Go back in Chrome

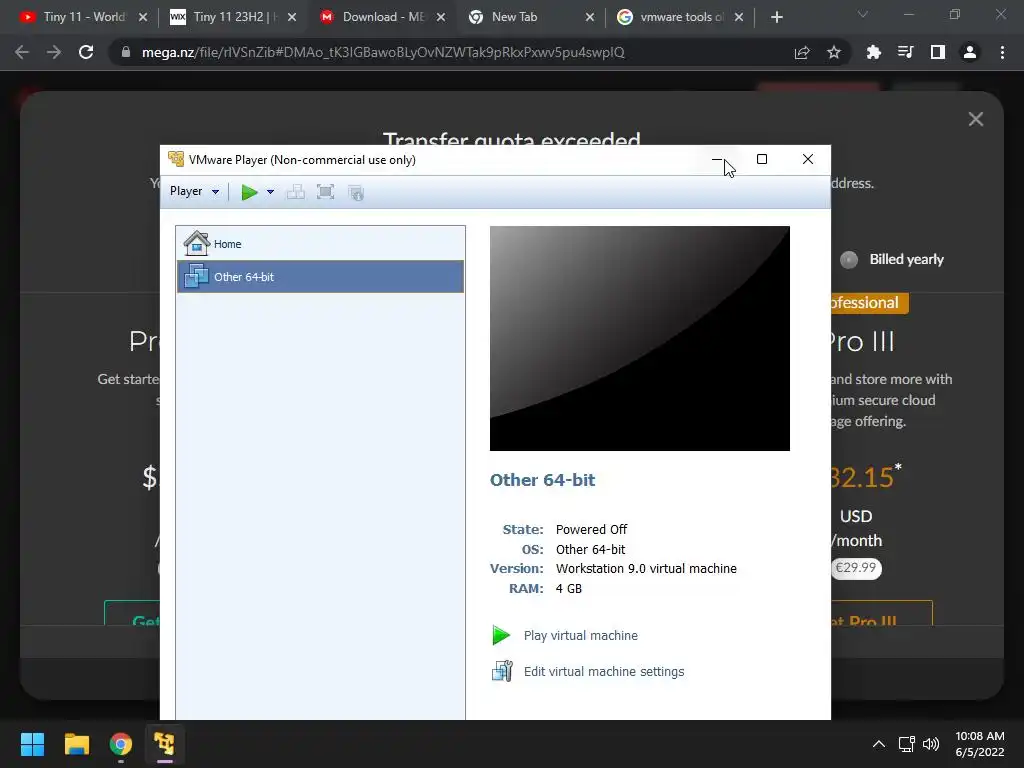tap(22, 52)
